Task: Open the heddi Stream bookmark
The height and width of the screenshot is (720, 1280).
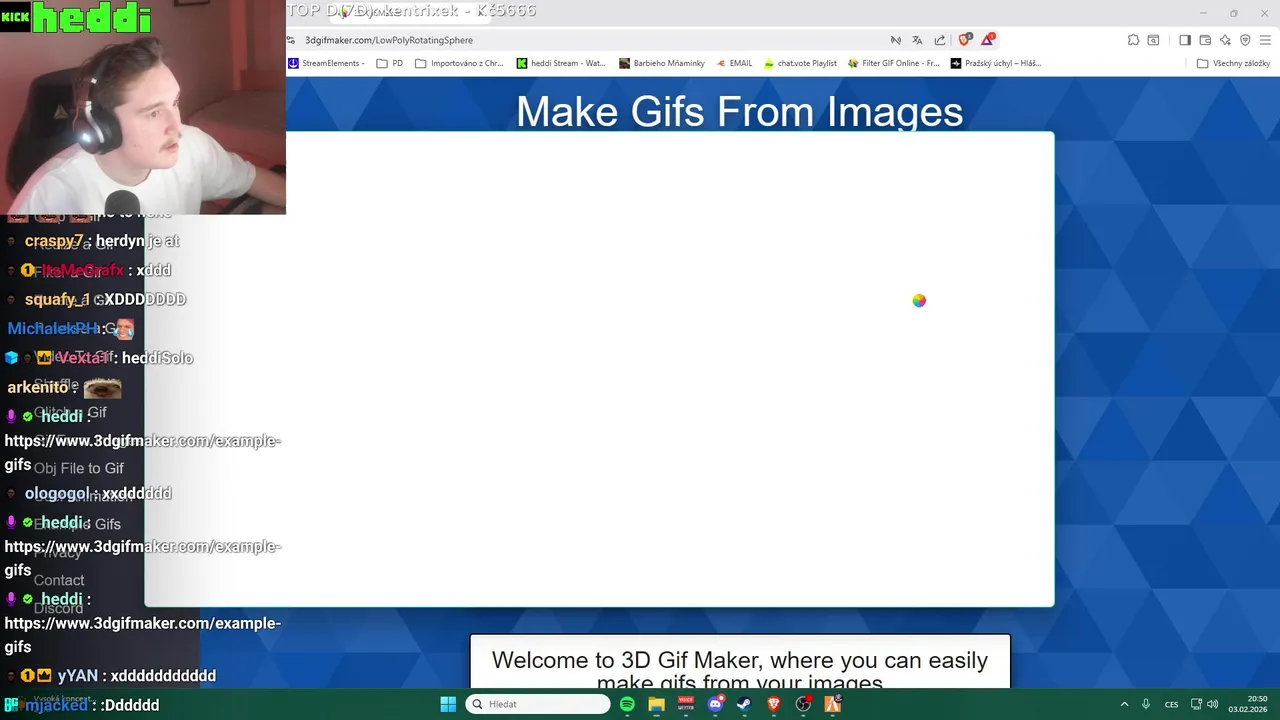Action: pyautogui.click(x=561, y=63)
